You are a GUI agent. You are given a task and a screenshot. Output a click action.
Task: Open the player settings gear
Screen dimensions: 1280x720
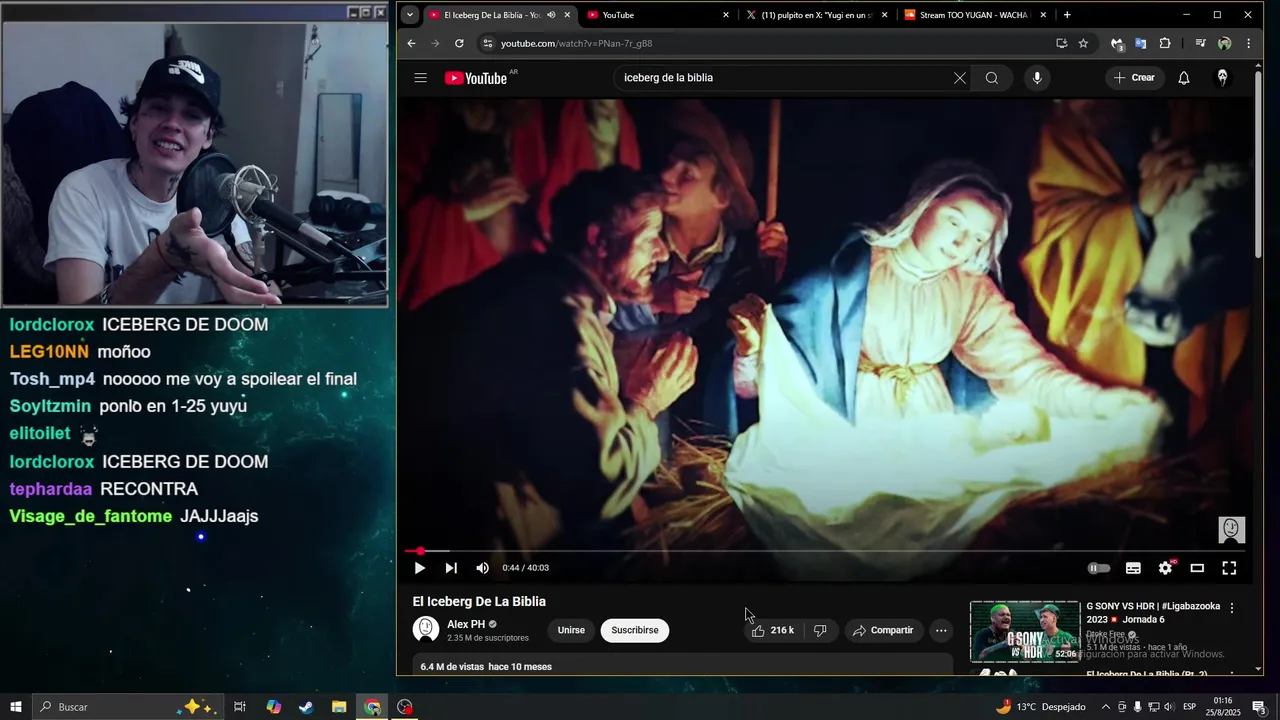[1165, 568]
